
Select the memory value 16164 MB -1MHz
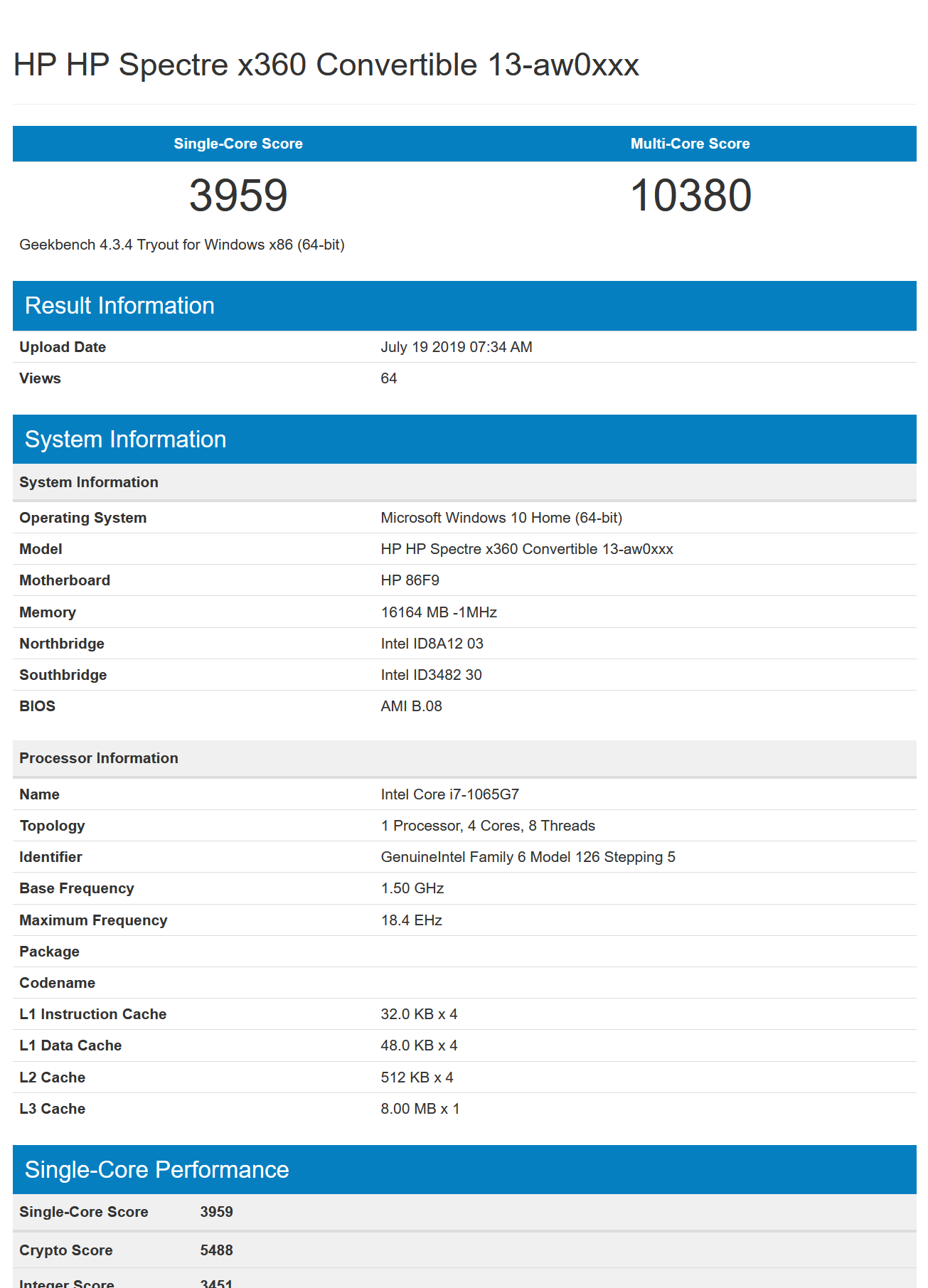coord(438,612)
